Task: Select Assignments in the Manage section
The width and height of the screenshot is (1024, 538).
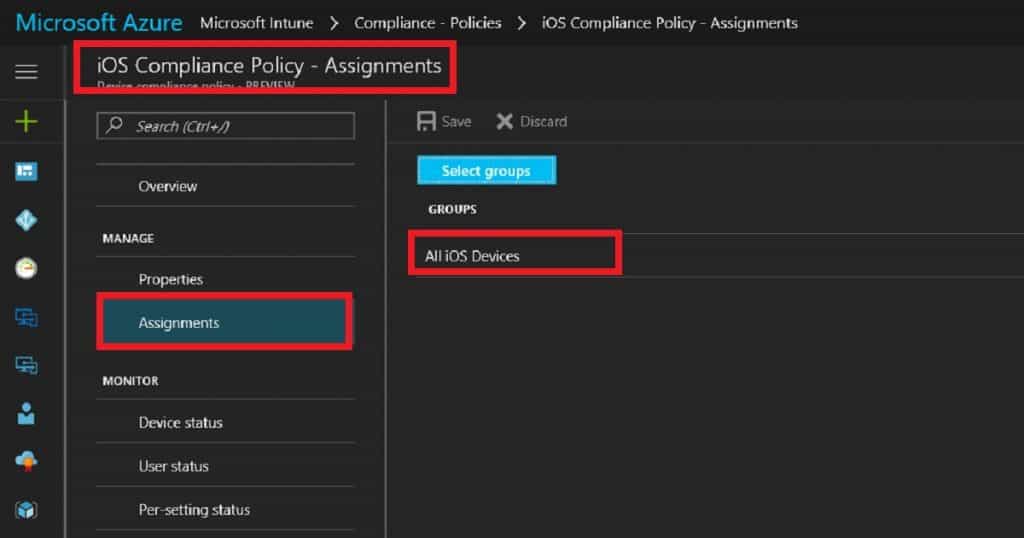Action: (225, 323)
